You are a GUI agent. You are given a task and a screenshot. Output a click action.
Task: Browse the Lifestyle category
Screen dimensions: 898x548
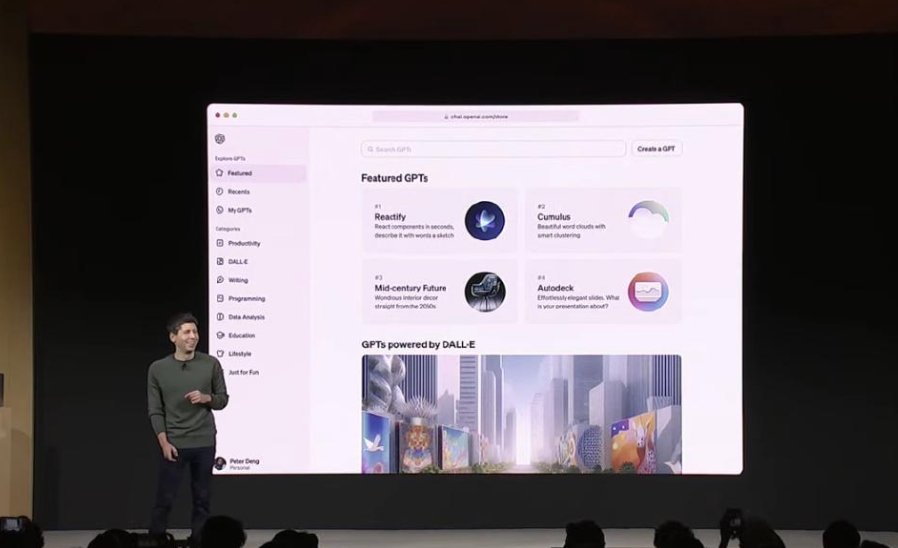tap(240, 354)
